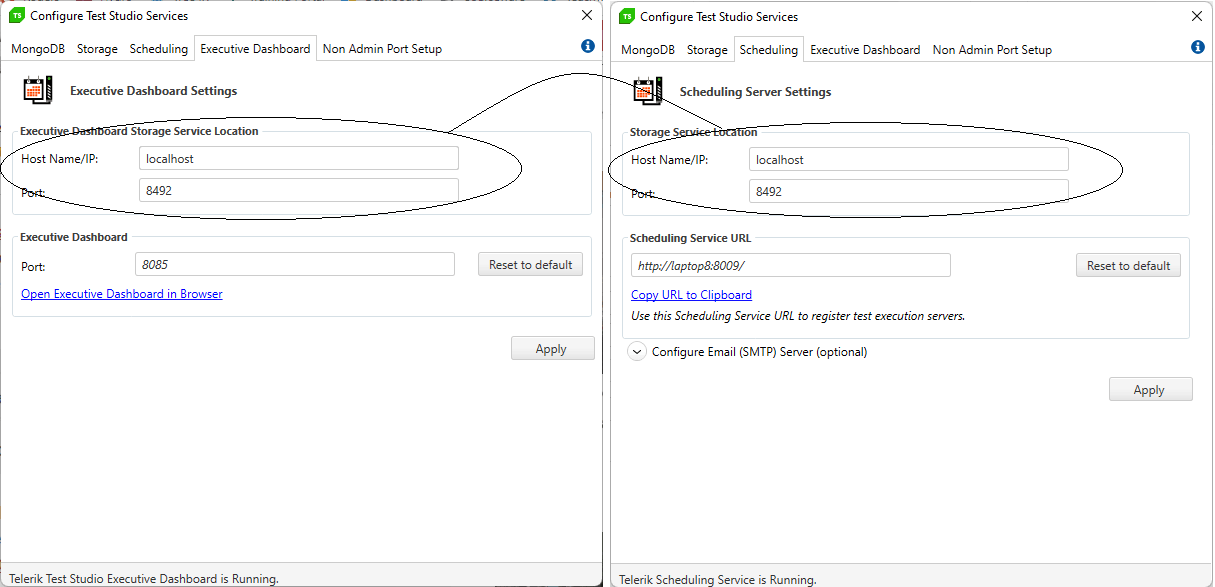Click the info icon in the left window
The height and width of the screenshot is (587, 1215).
click(x=588, y=46)
